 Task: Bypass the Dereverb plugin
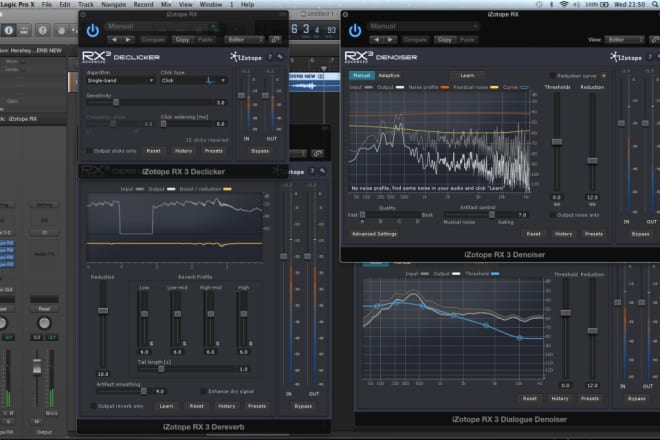point(303,406)
